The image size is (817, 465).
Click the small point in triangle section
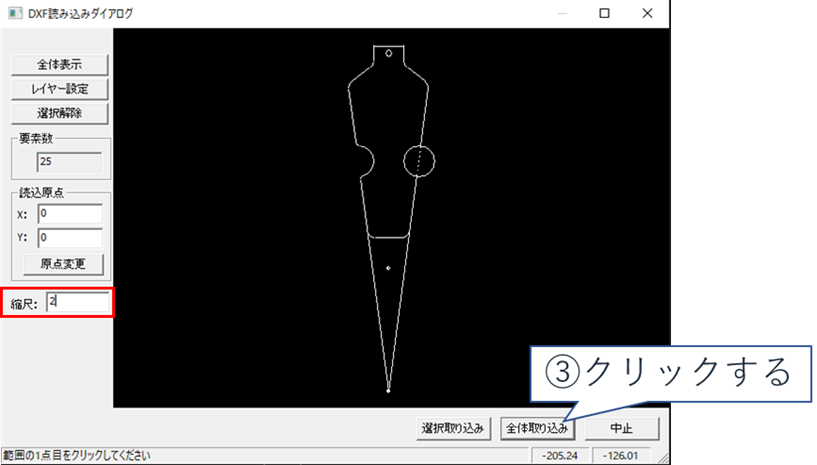(388, 268)
